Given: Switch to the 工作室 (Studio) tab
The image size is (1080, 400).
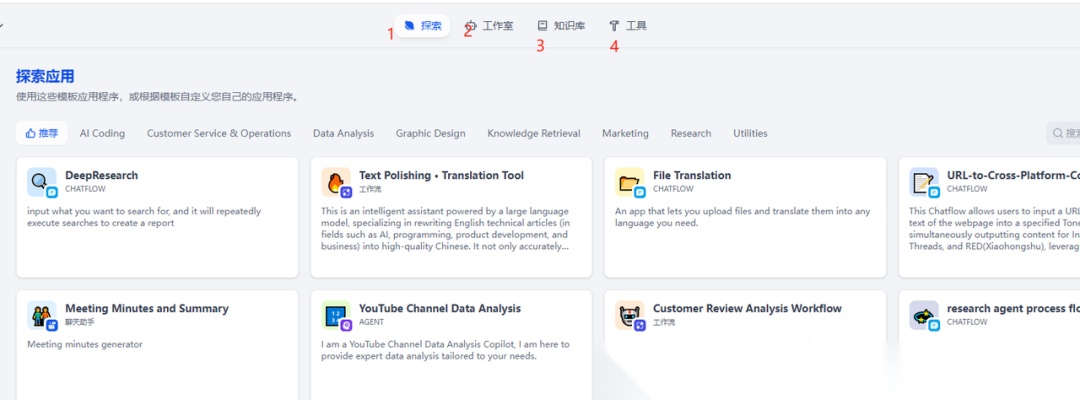Looking at the screenshot, I should [490, 26].
